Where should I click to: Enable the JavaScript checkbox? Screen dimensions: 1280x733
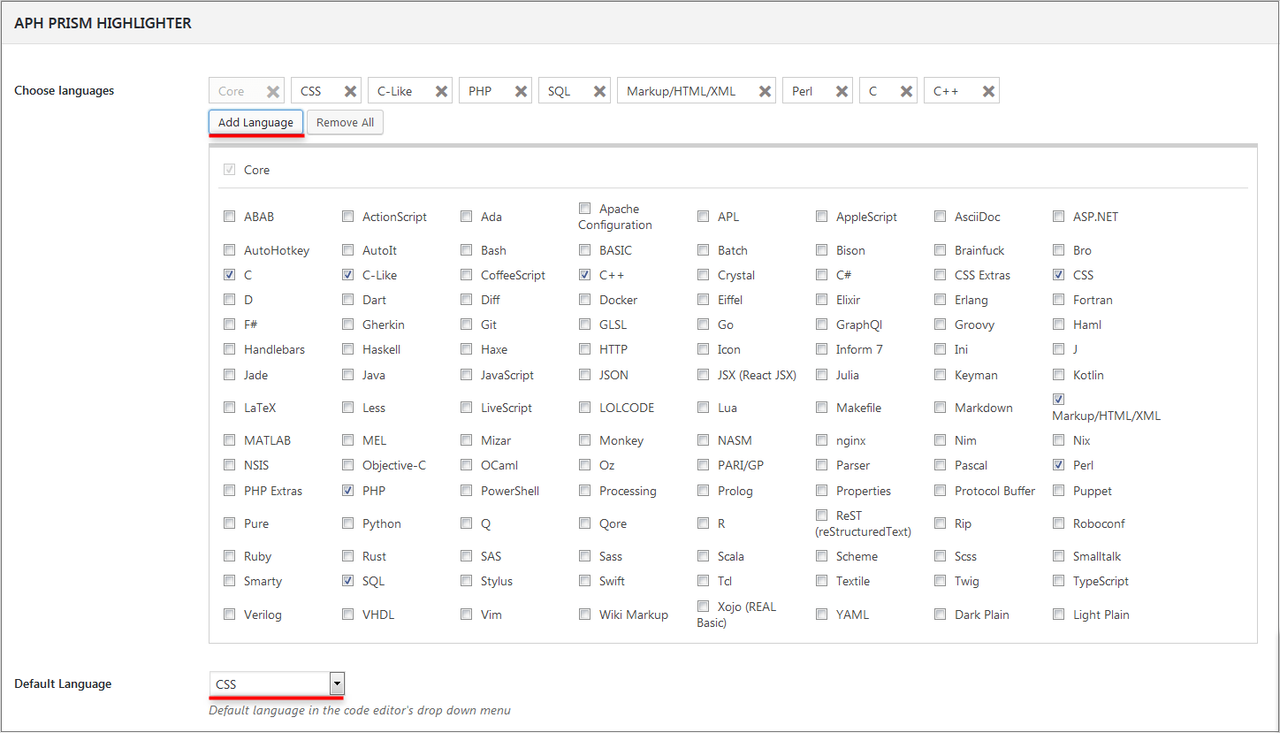click(x=467, y=375)
